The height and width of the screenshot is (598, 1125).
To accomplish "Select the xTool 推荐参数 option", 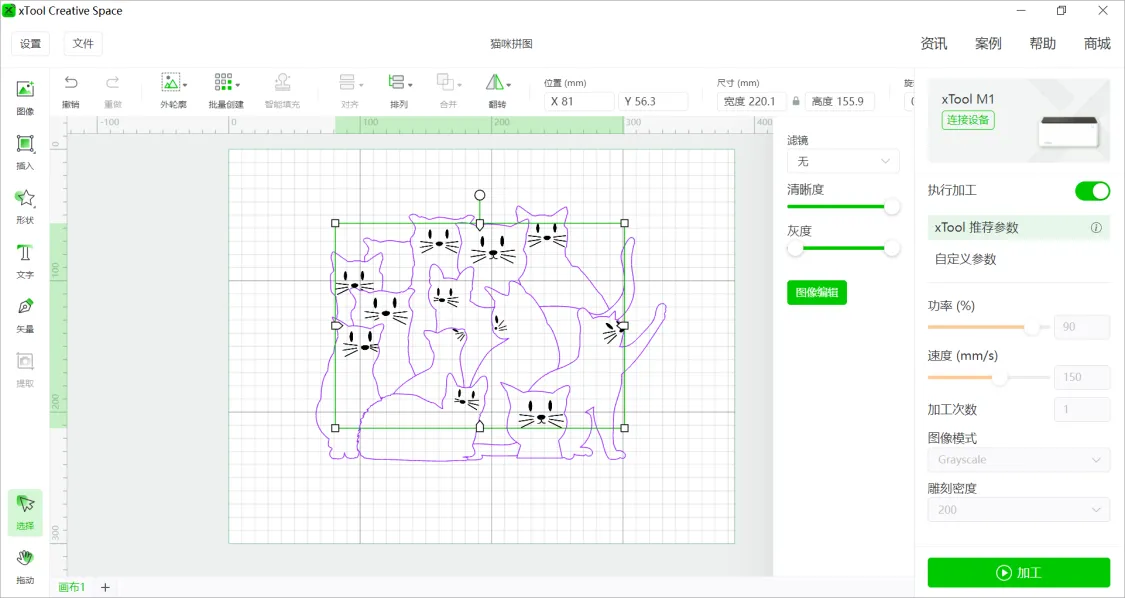I will coord(1019,228).
